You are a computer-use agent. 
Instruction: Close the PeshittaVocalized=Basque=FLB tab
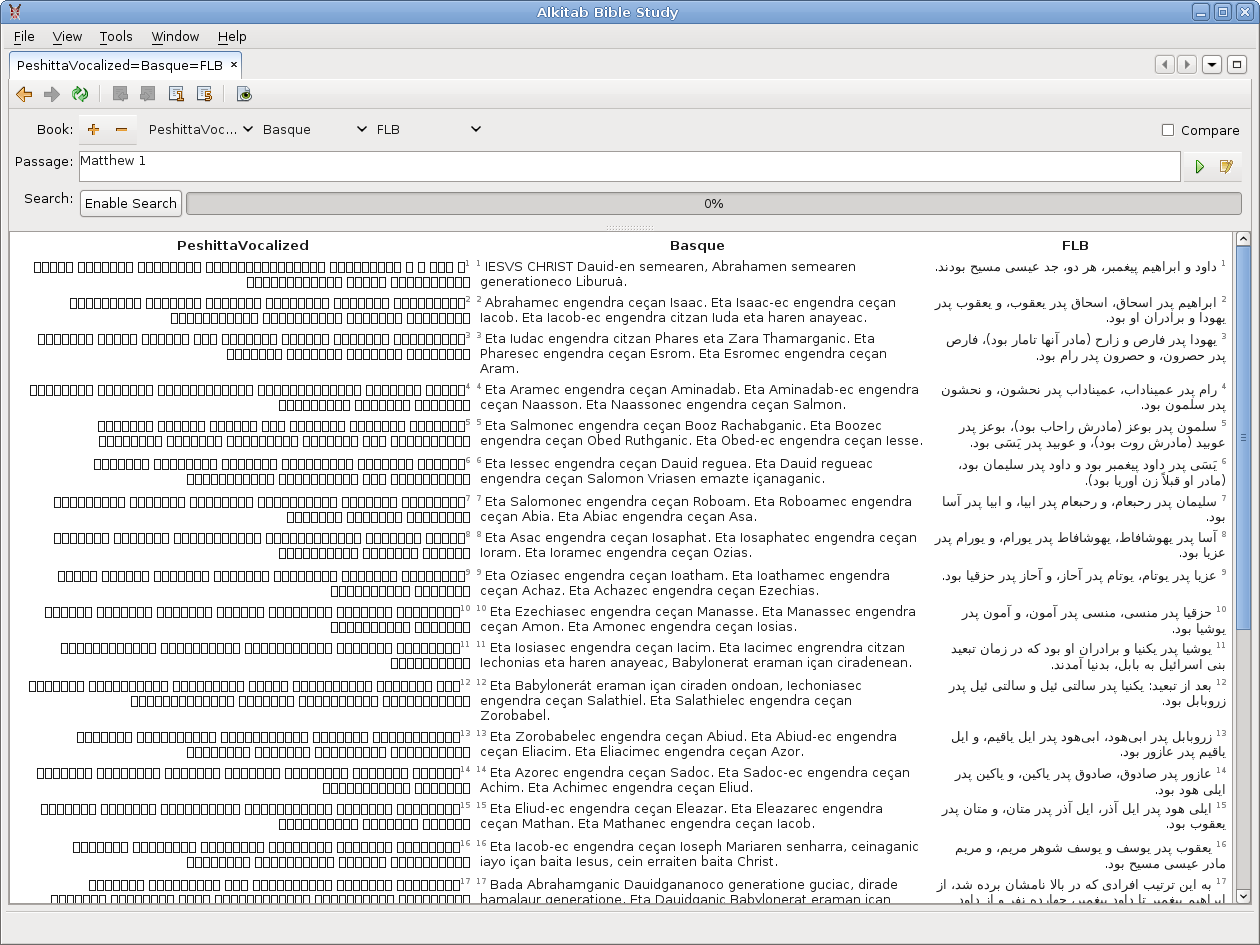234,64
